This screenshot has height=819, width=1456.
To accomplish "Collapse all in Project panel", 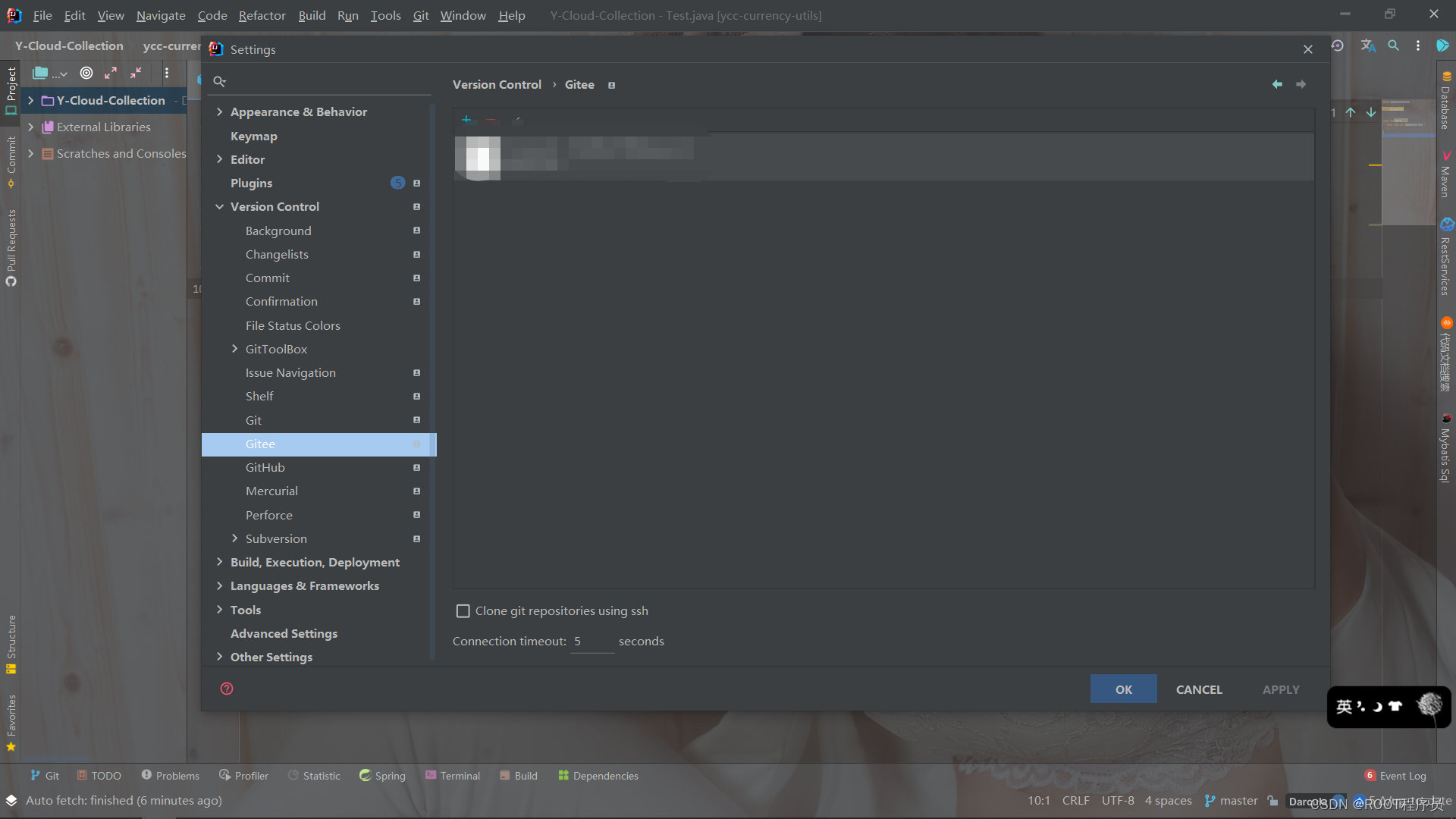I will pyautogui.click(x=136, y=73).
